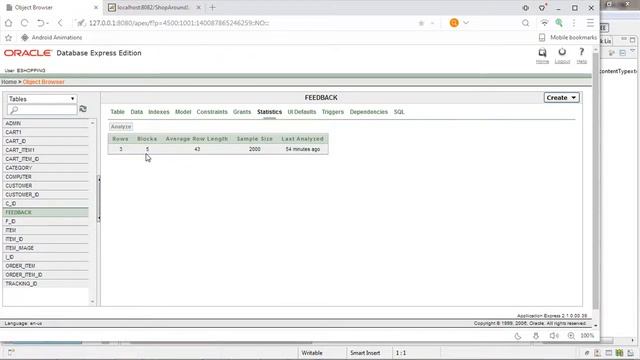This screenshot has height=360, width=640.
Task: Switch to the Dependencies tab
Action: pyautogui.click(x=369, y=112)
